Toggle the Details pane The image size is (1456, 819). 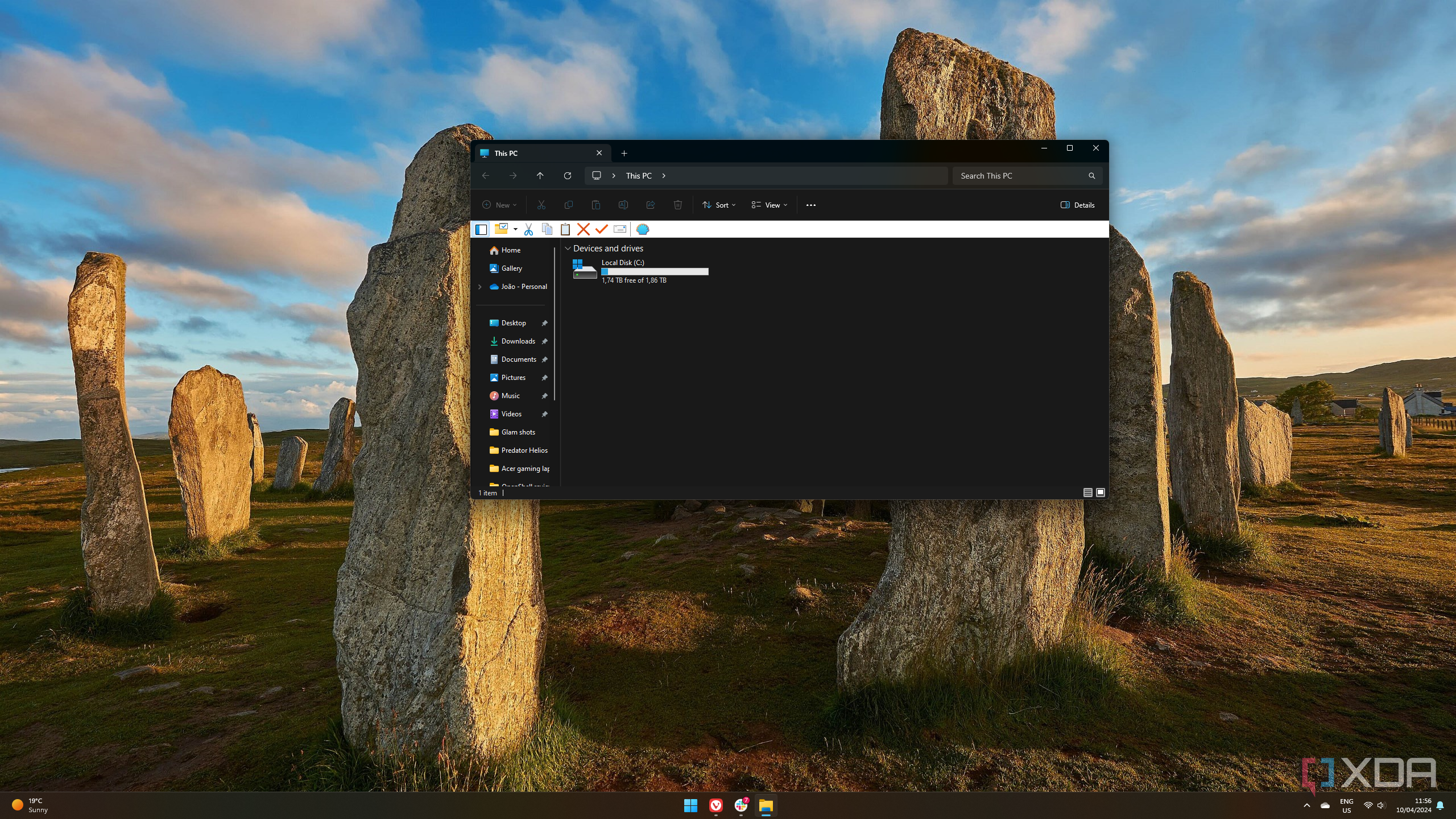pyautogui.click(x=1078, y=205)
